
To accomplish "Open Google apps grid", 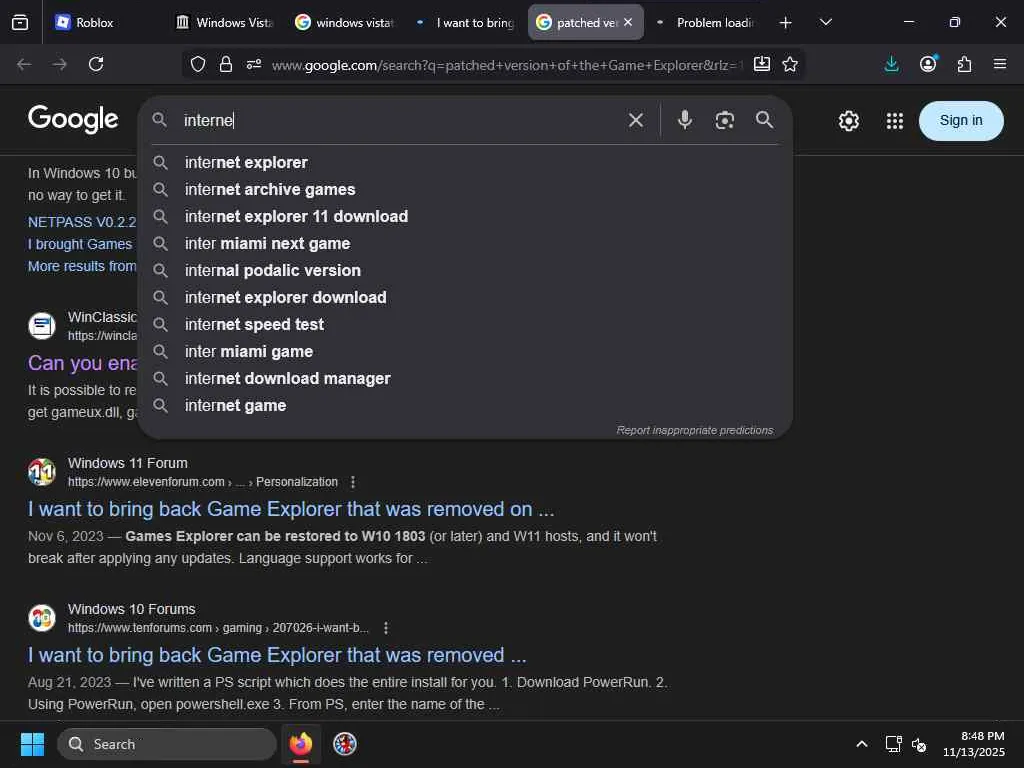I will point(895,121).
